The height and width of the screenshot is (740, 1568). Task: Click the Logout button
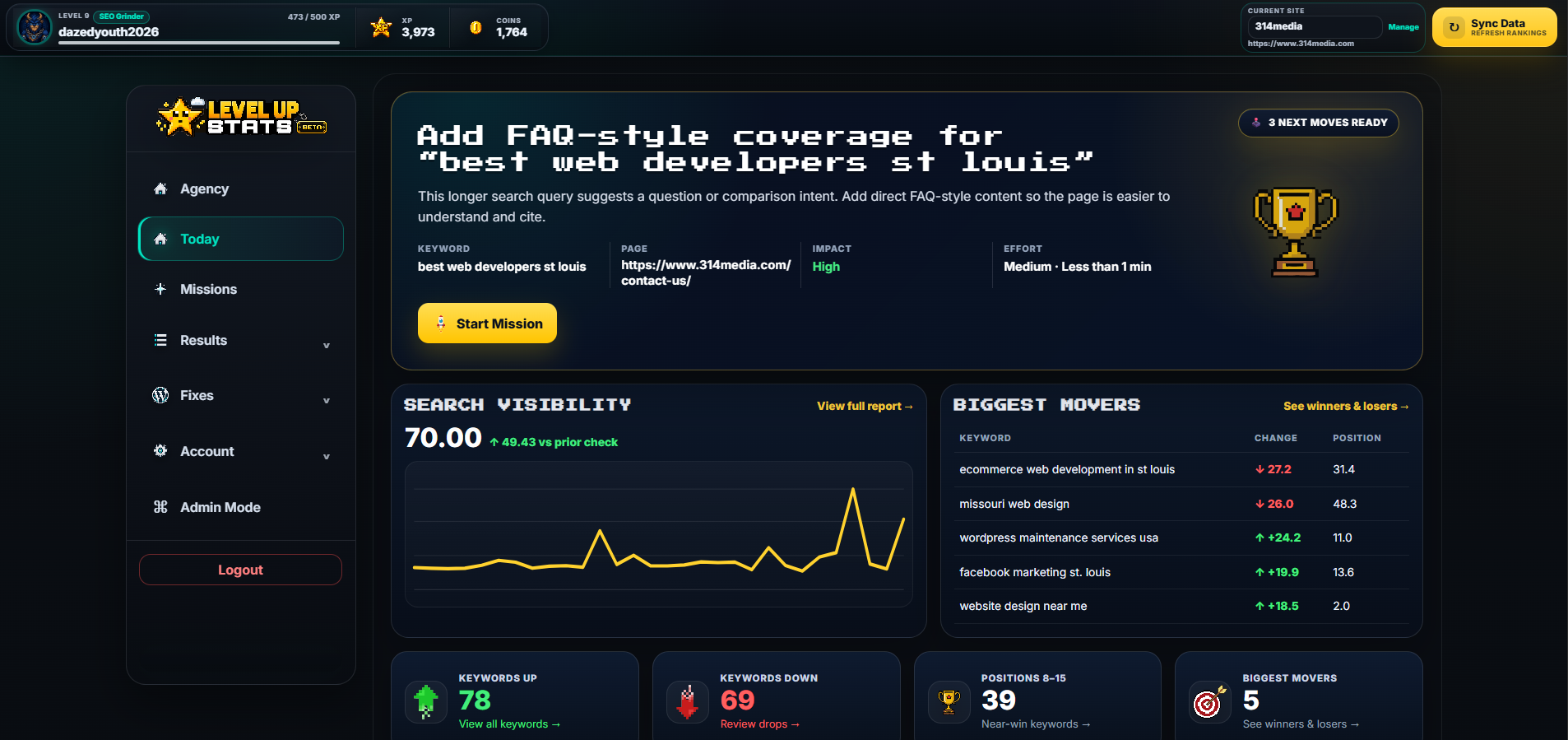240,570
